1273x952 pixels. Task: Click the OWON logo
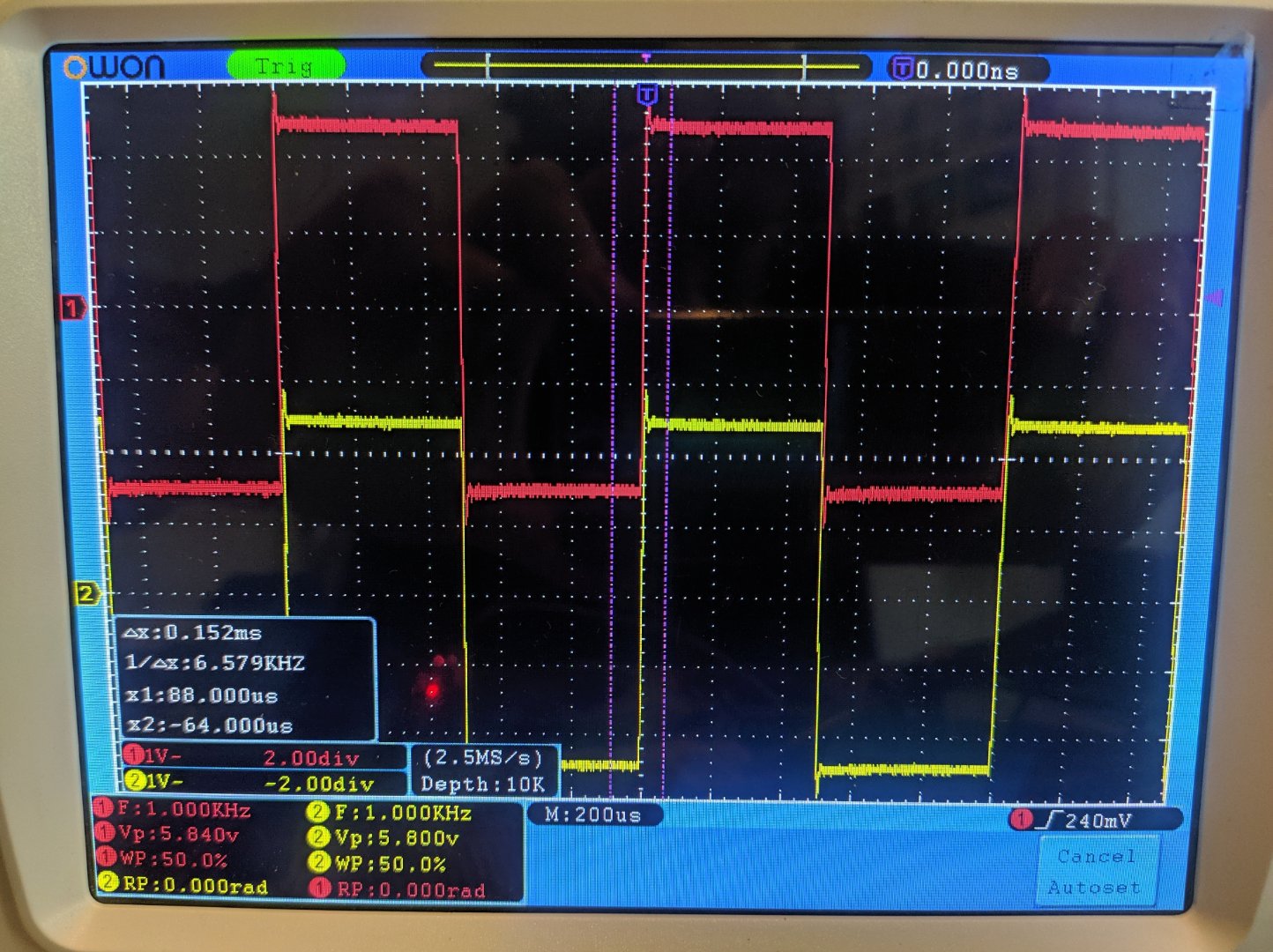[x=114, y=67]
